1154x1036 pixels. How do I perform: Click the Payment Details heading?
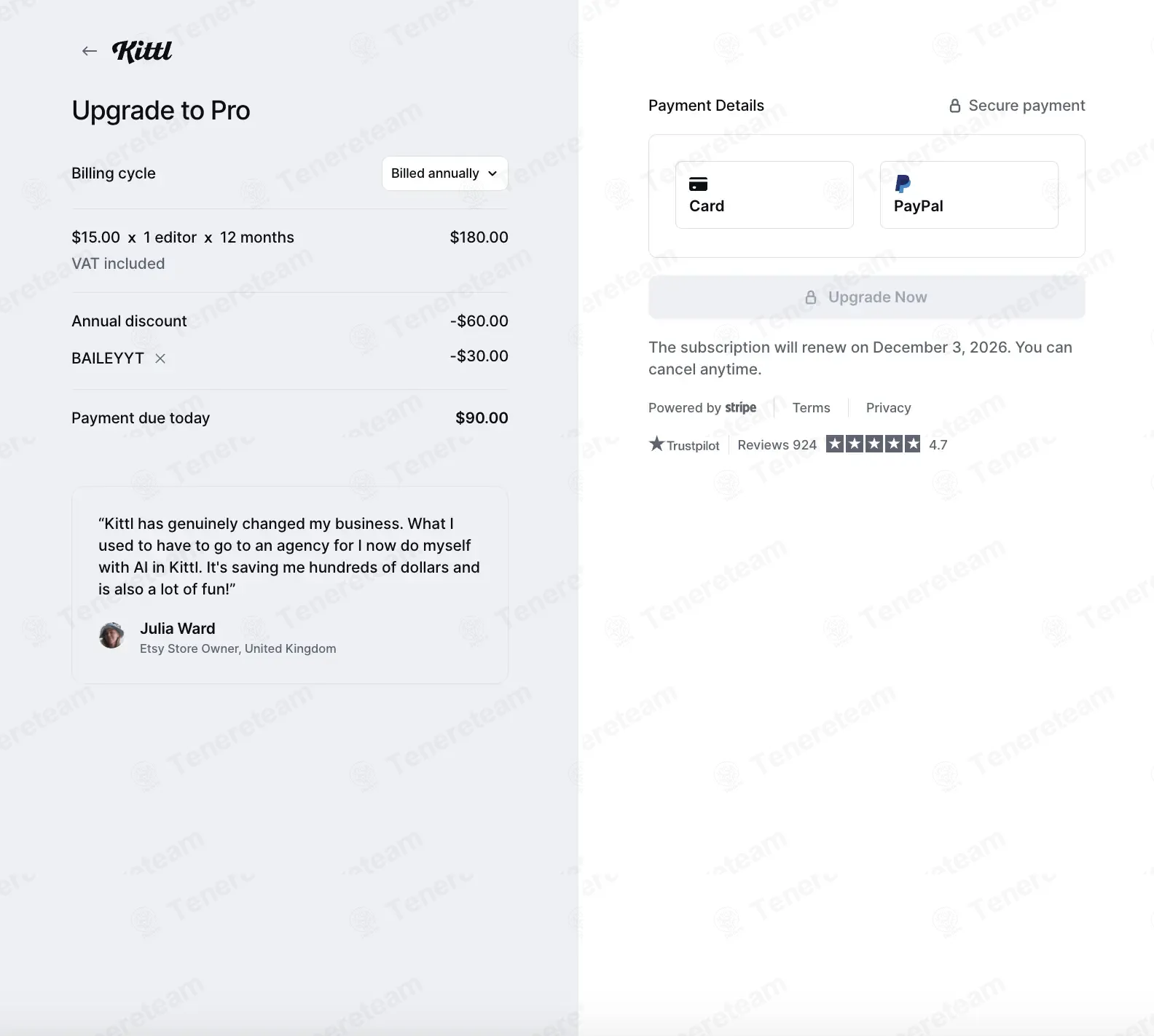click(x=706, y=106)
